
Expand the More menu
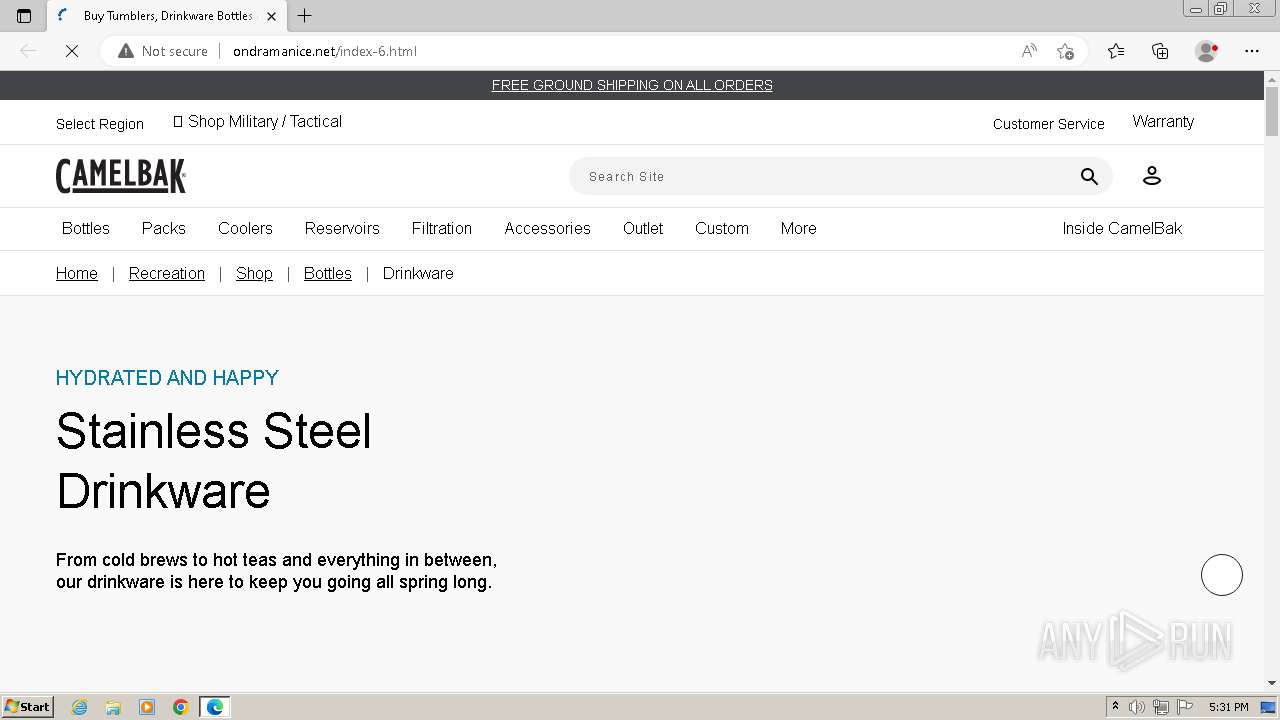(x=798, y=228)
